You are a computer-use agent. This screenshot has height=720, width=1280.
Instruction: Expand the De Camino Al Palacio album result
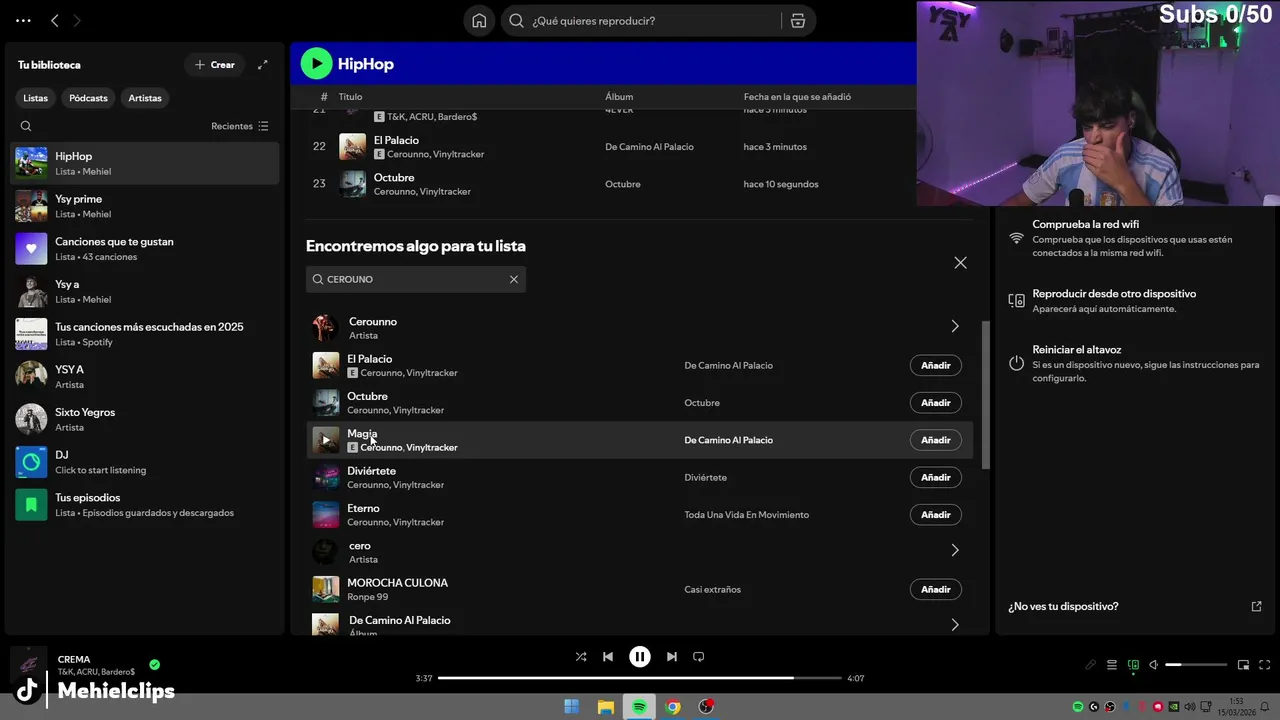click(x=955, y=625)
